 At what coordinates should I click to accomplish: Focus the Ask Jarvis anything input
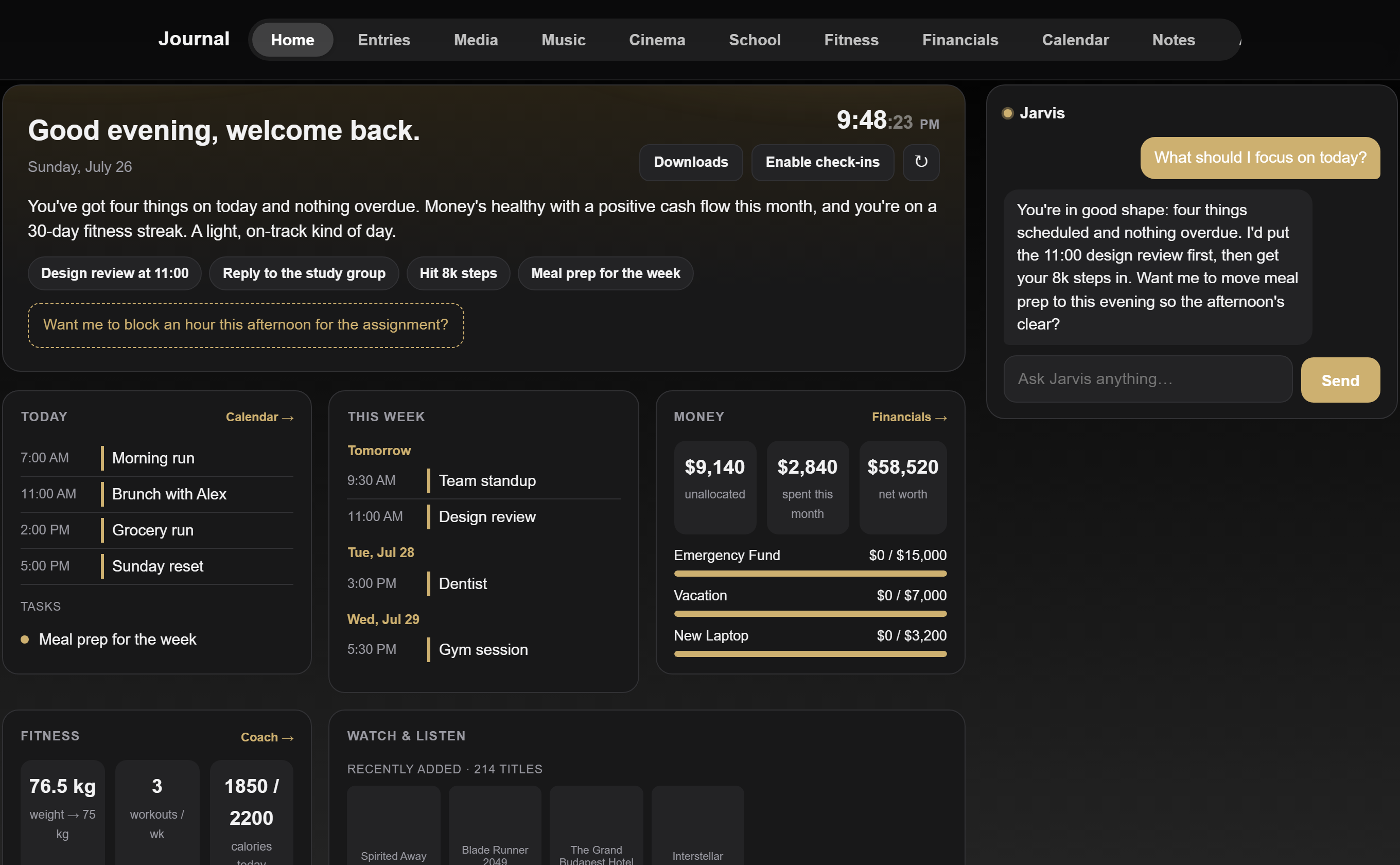tap(1147, 379)
